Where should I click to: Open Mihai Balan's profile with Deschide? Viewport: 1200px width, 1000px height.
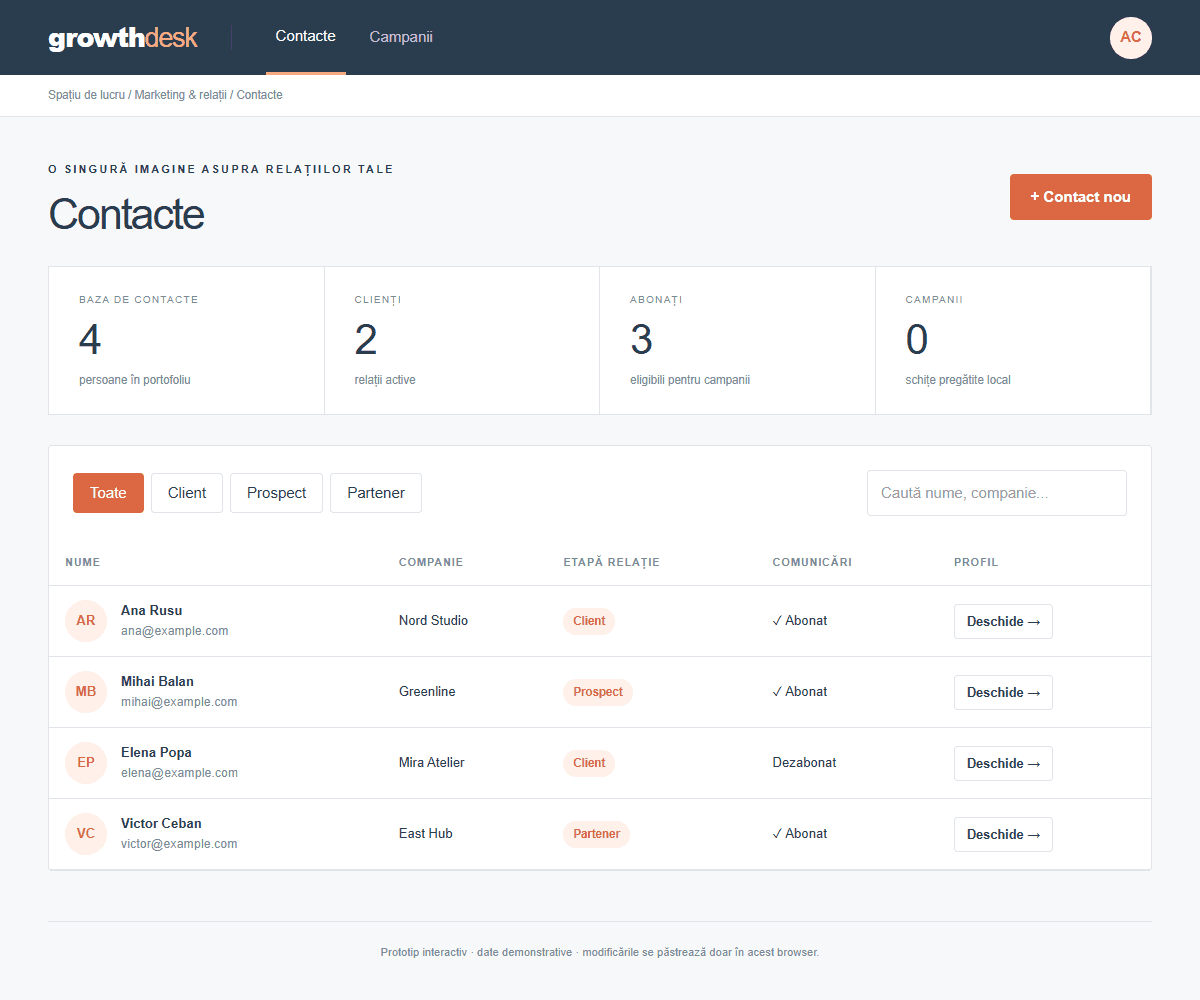pos(1003,692)
